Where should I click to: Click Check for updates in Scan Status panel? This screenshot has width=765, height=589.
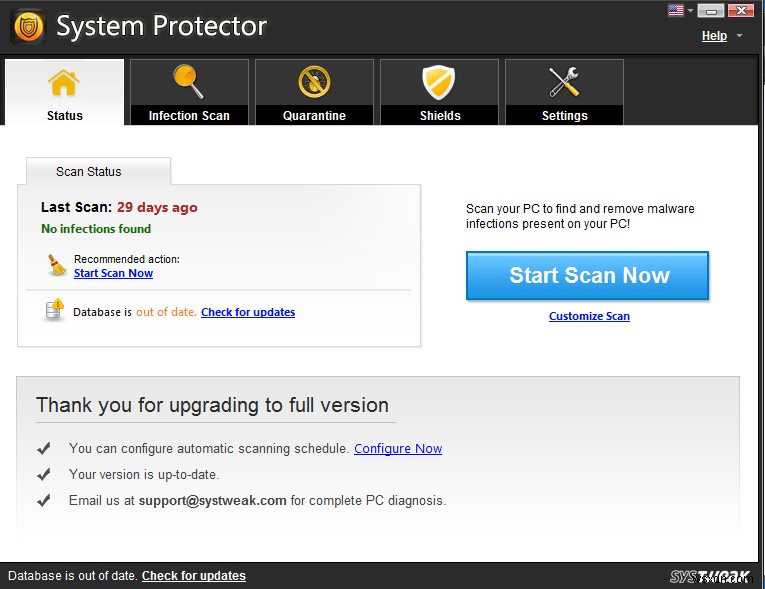[x=248, y=312]
